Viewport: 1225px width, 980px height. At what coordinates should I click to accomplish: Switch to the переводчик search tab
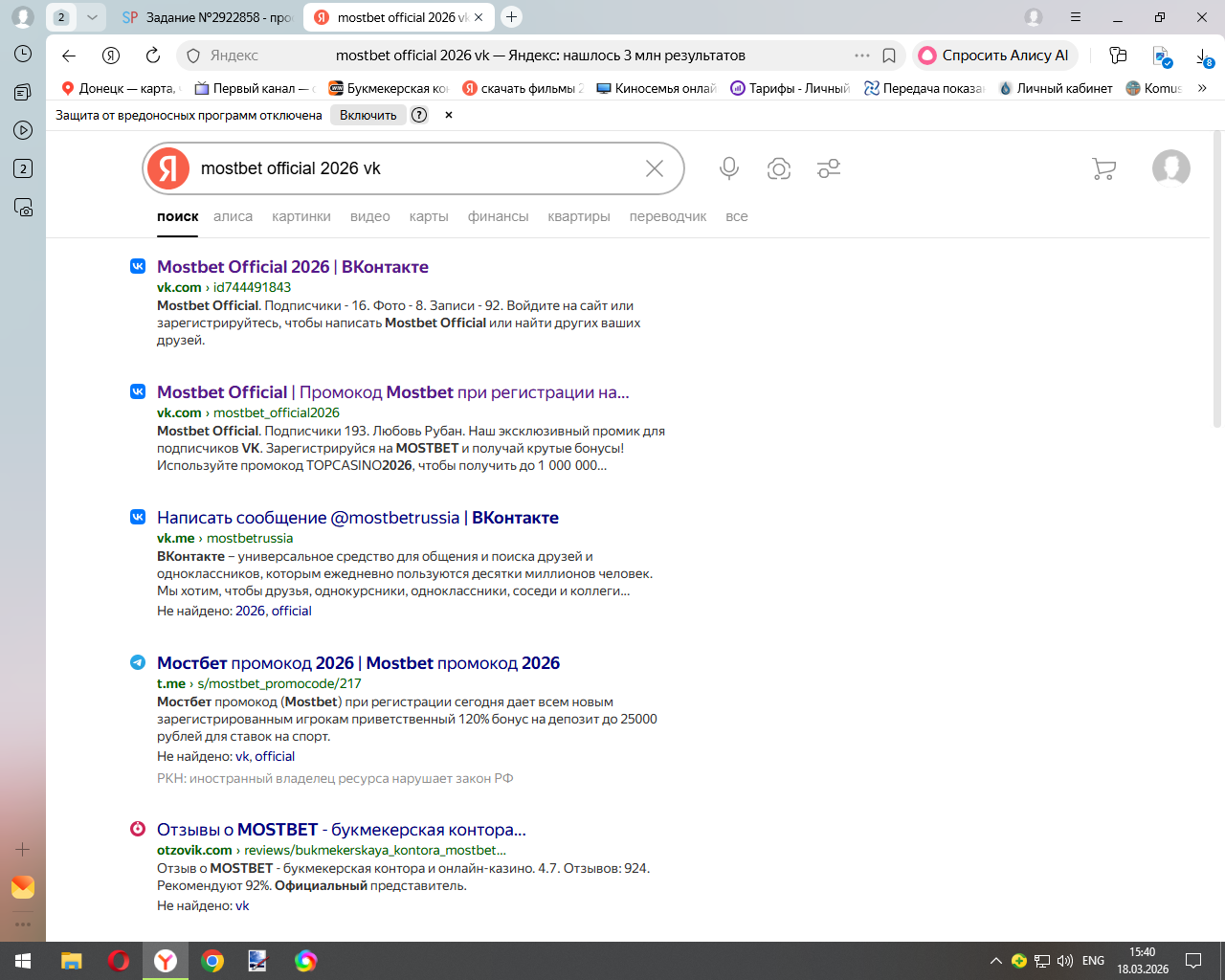(668, 216)
